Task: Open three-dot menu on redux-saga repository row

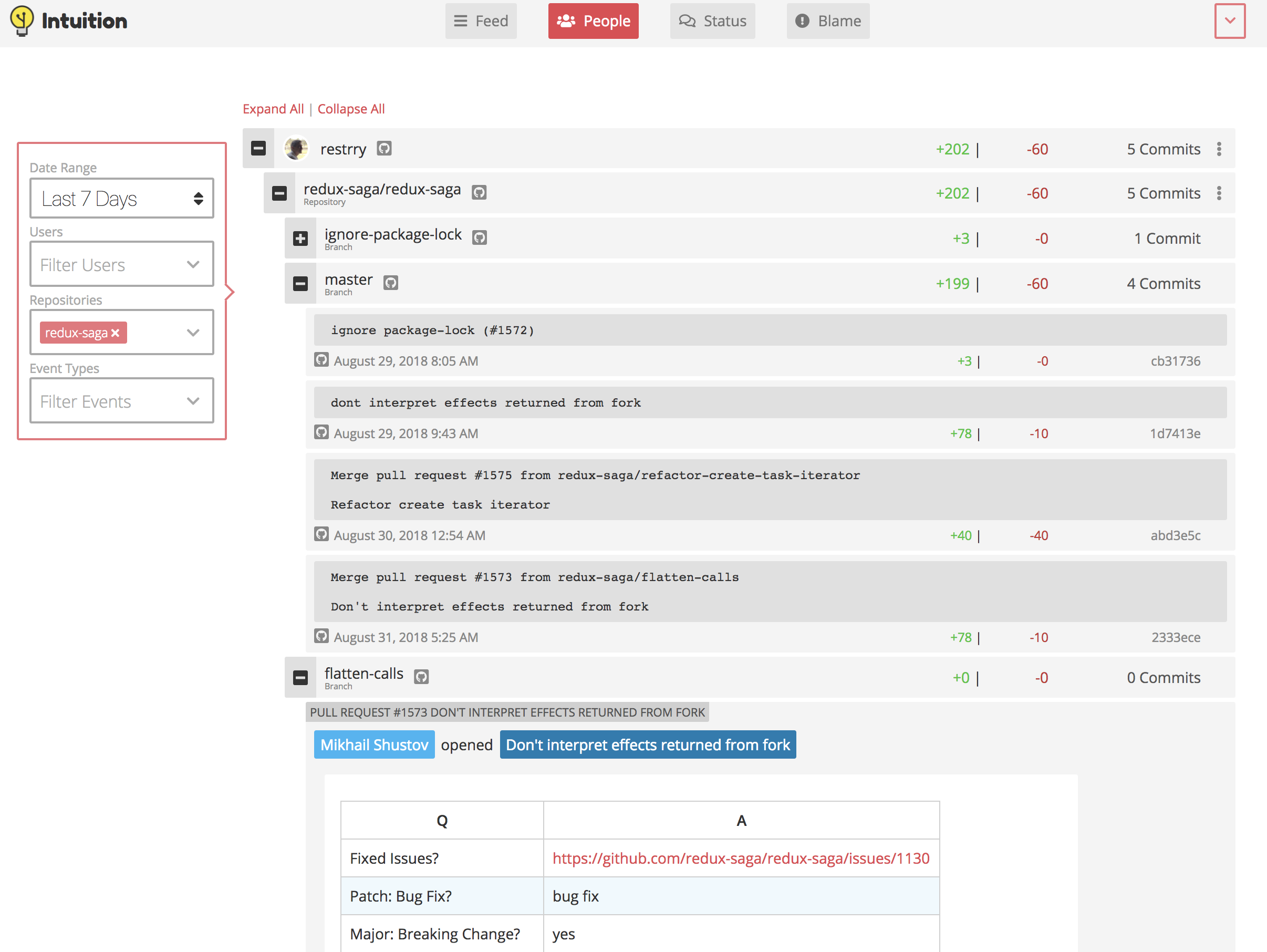Action: click(1219, 194)
